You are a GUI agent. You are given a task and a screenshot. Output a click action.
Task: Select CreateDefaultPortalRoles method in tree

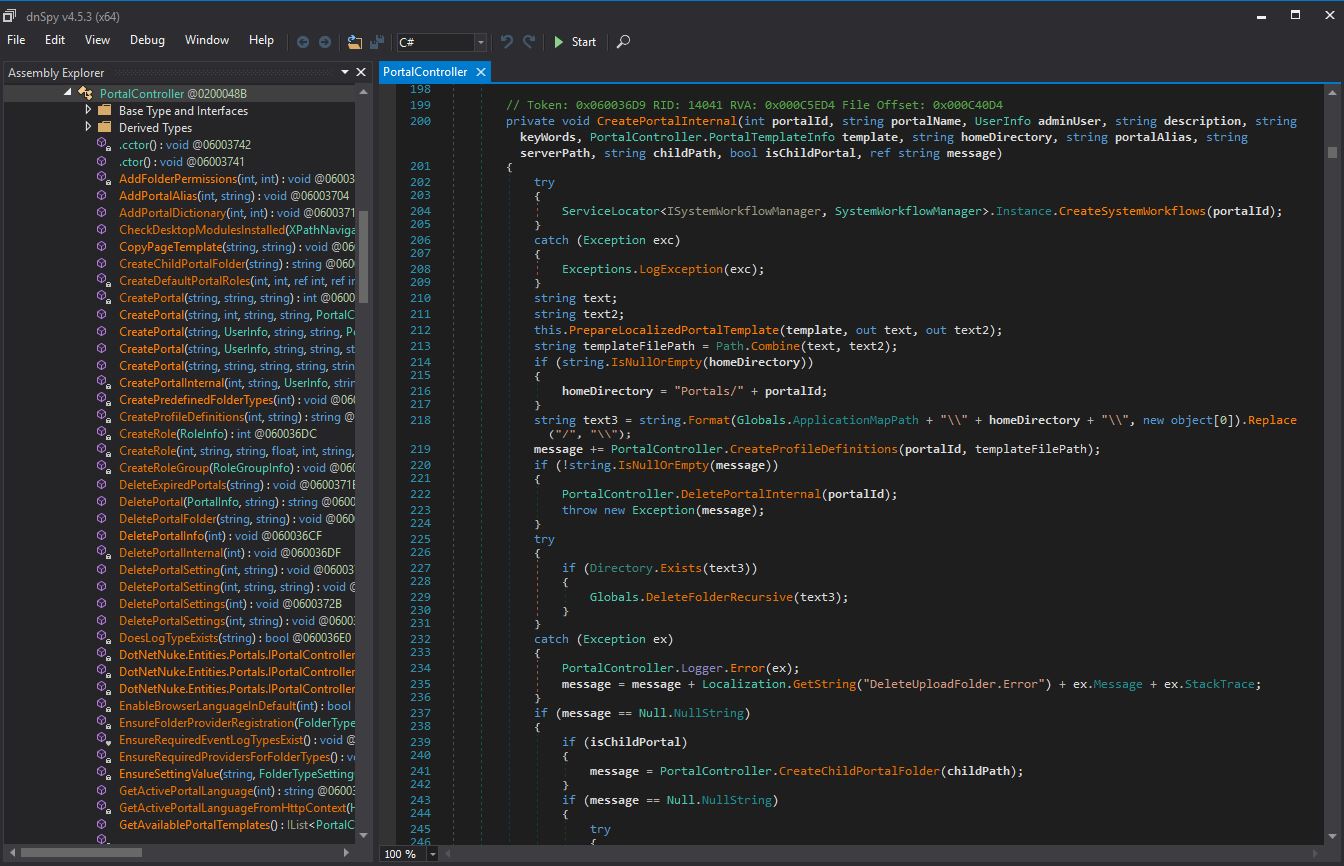(x=236, y=280)
